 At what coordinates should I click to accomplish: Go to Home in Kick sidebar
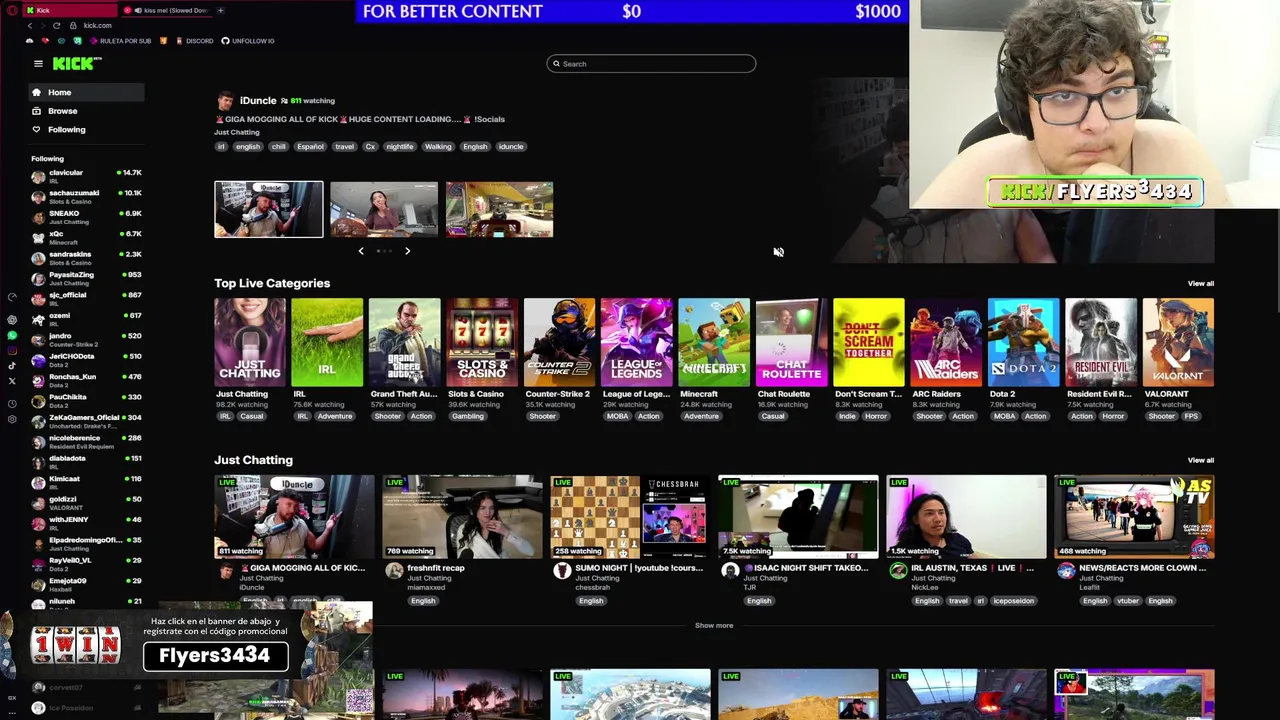86,93
